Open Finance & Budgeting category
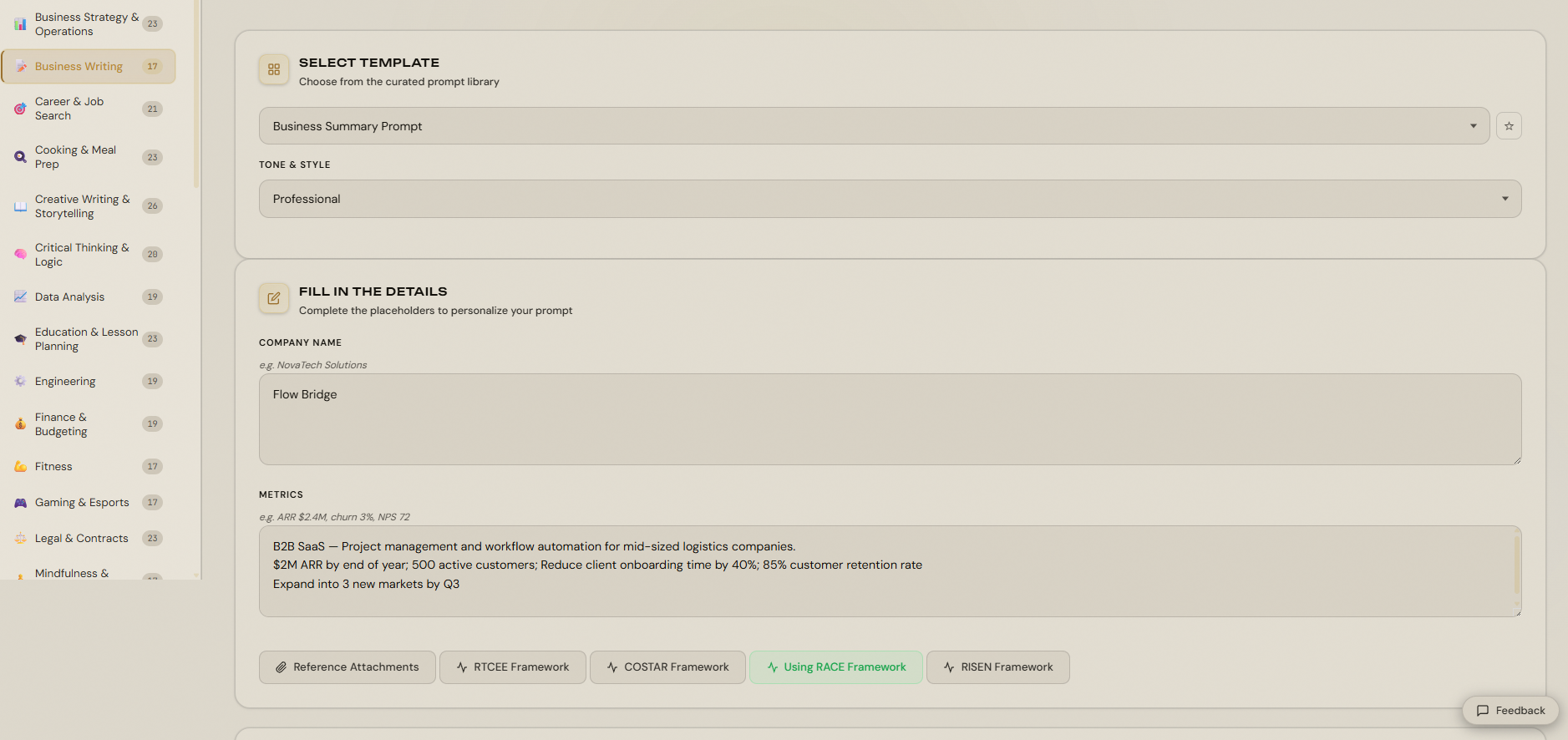Image resolution: width=1568 pixels, height=740 pixels. click(x=88, y=424)
